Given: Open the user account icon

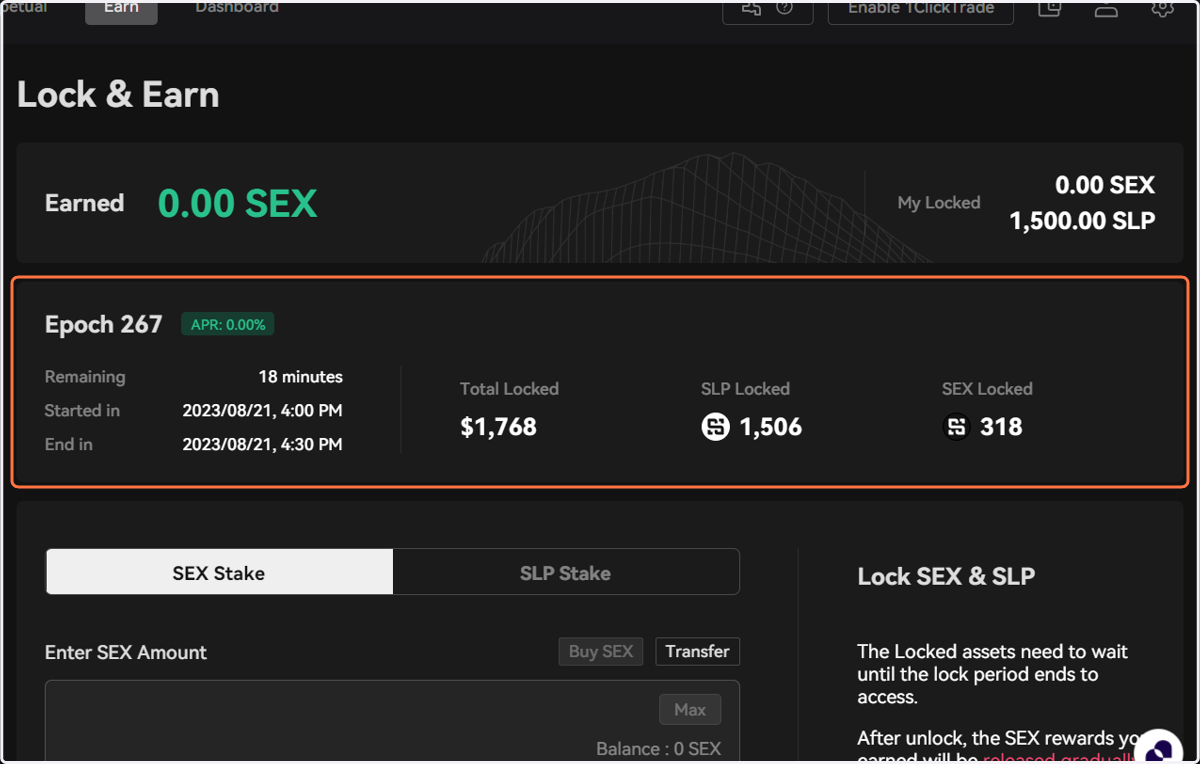Looking at the screenshot, I should click(x=1106, y=9).
